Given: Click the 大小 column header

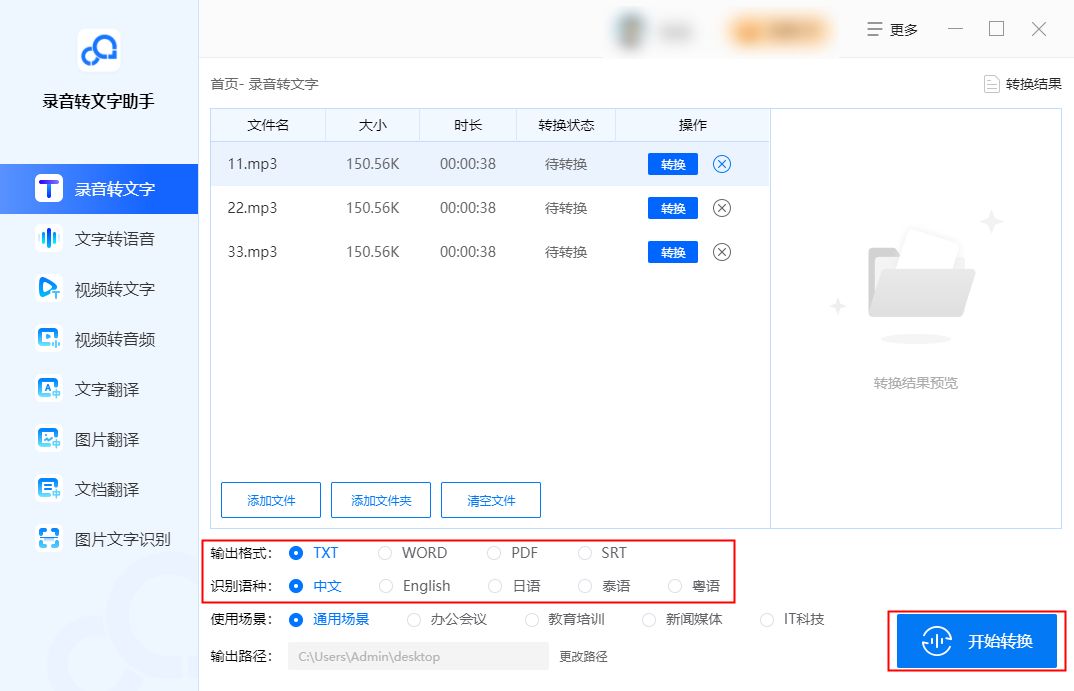Looking at the screenshot, I should coord(373,125).
